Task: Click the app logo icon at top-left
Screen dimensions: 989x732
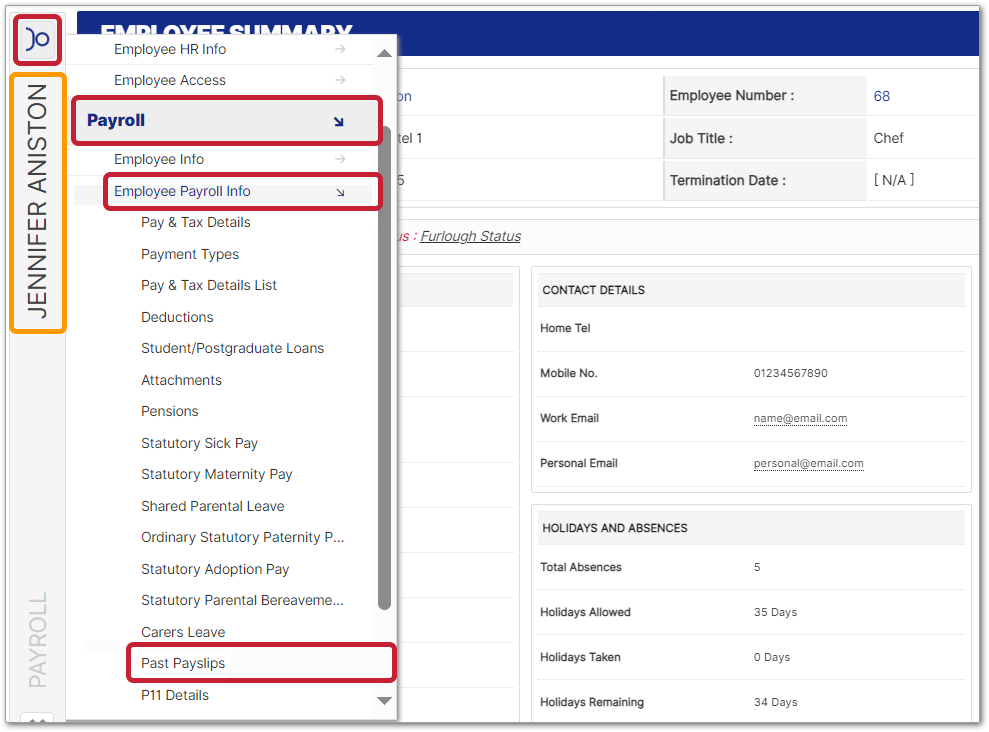Action: [38, 40]
